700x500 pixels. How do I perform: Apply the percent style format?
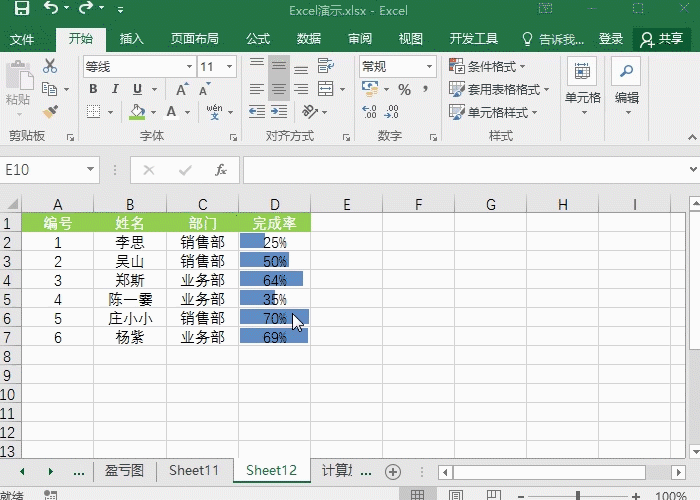click(404, 90)
